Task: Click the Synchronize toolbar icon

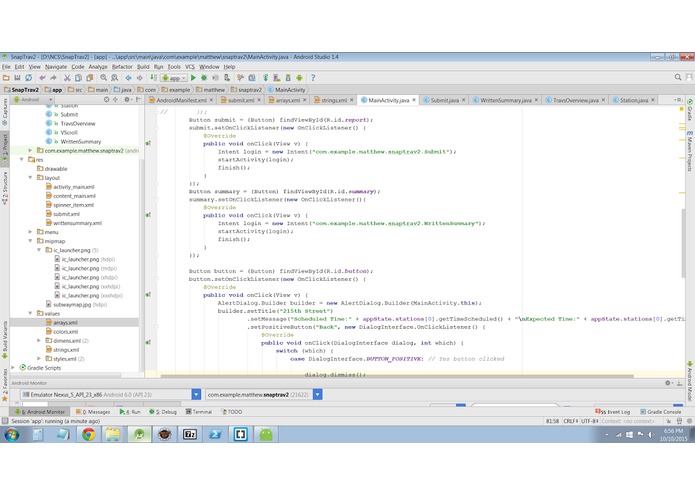Action: pyautogui.click(x=28, y=78)
